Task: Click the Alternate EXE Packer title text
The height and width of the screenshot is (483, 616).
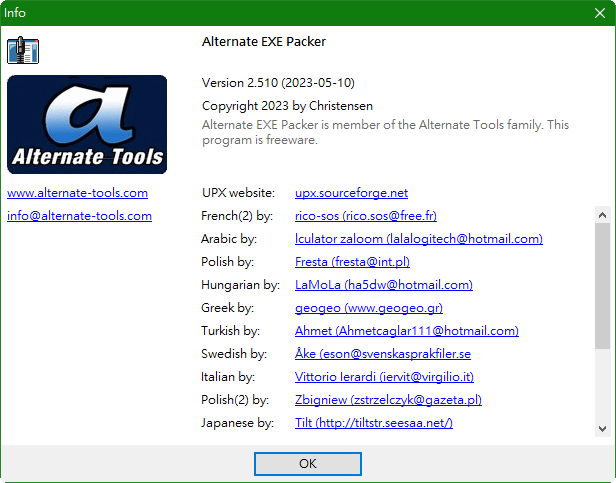Action: click(264, 42)
